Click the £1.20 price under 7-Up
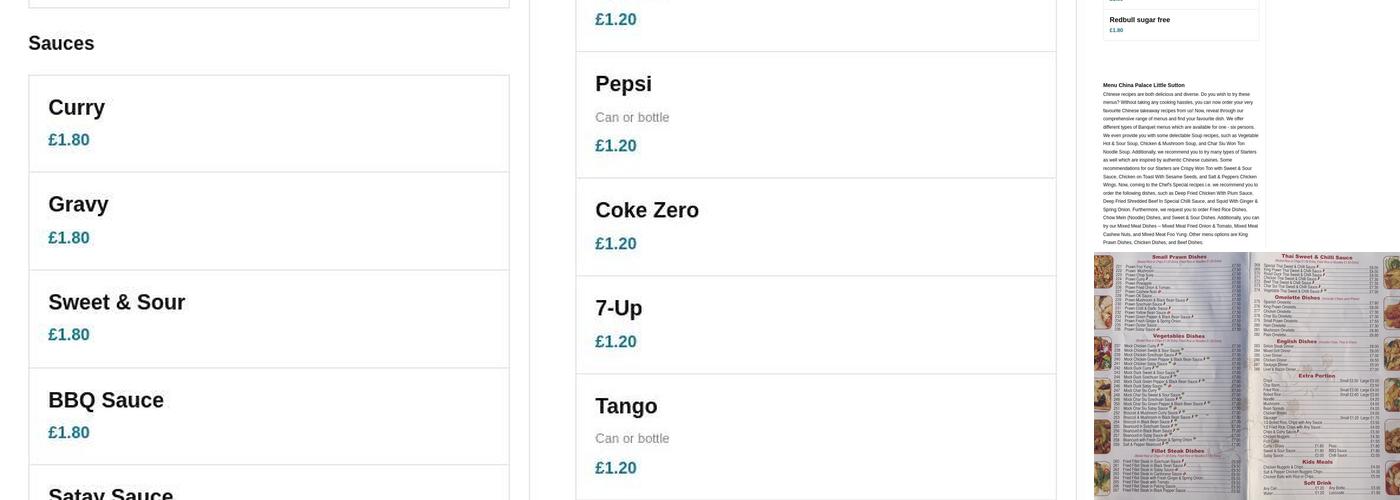This screenshot has height=500, width=1400. [x=616, y=342]
